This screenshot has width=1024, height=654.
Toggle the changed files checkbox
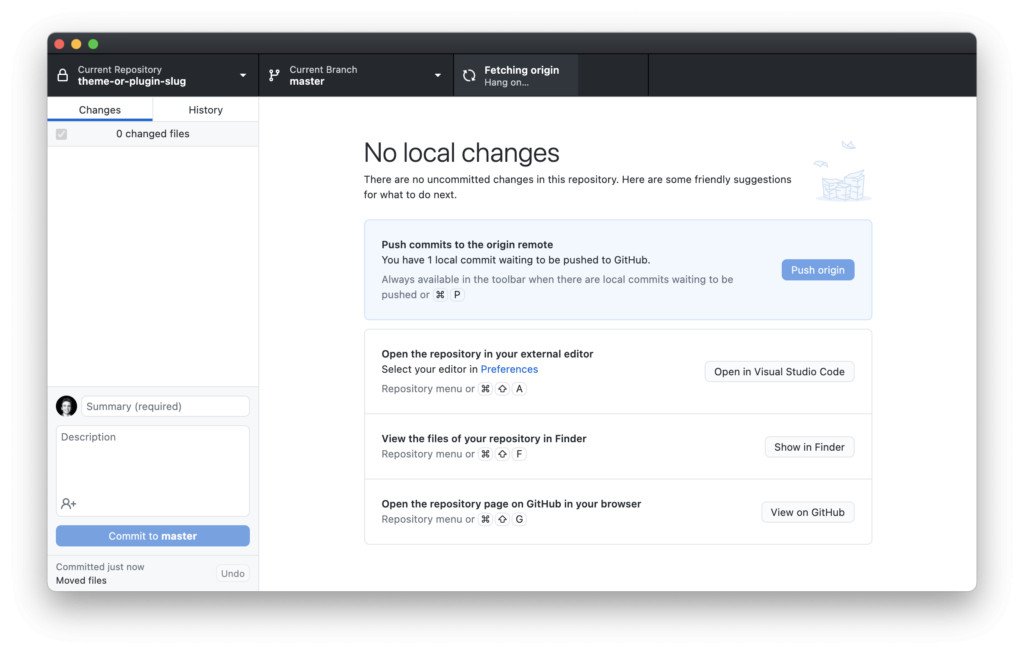click(62, 134)
